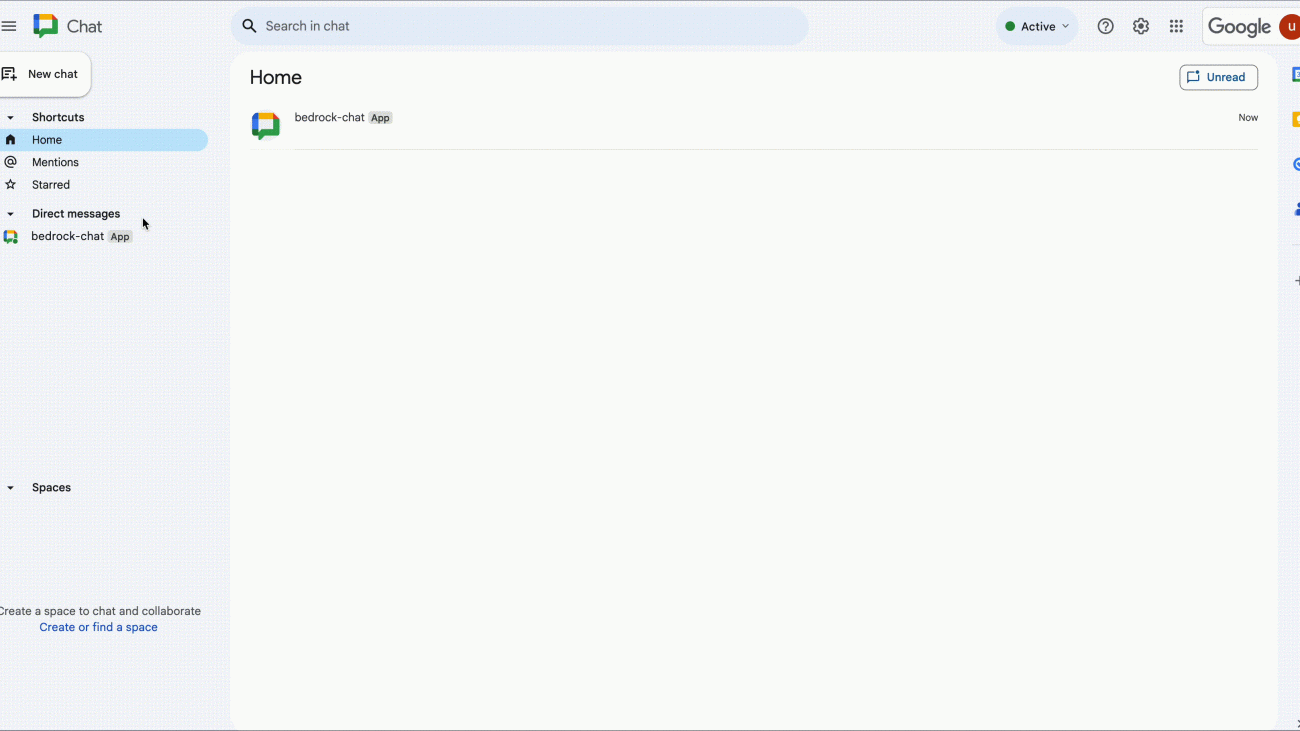Start a New chat
Screen dimensions: 1300x731
(x=45, y=74)
